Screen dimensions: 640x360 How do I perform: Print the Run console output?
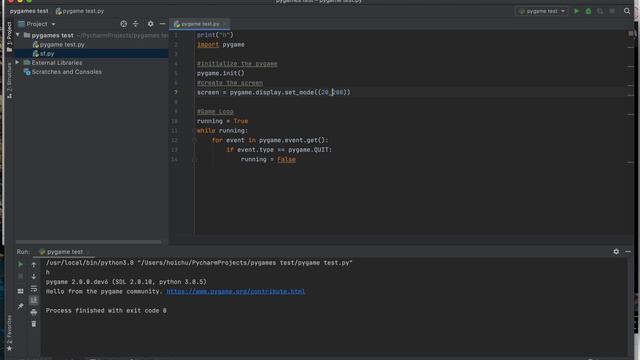tap(34, 312)
